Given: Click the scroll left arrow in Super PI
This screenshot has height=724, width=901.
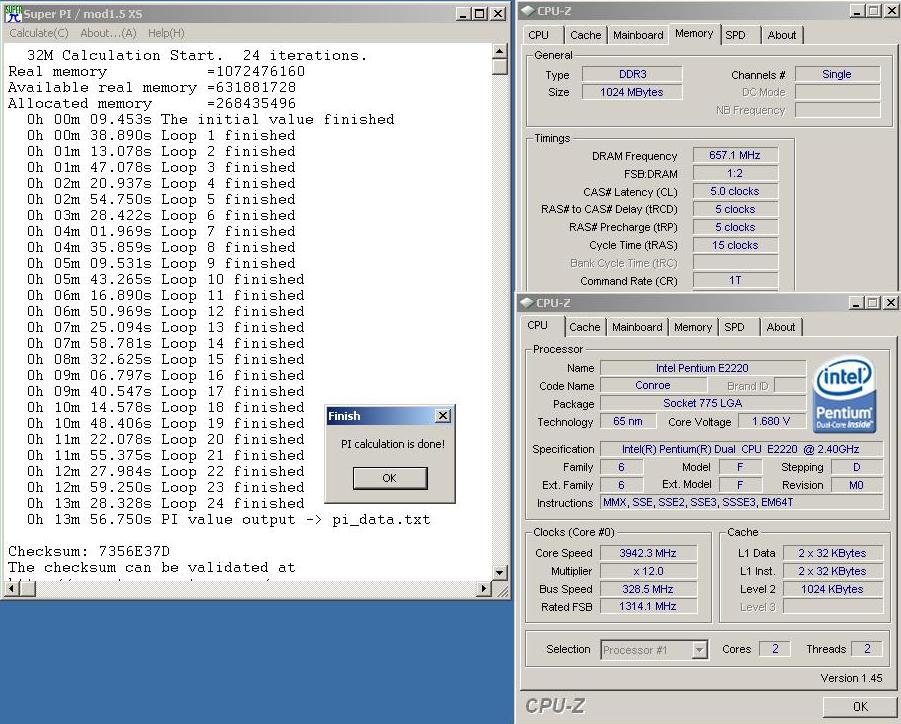Looking at the screenshot, I should tap(12, 588).
